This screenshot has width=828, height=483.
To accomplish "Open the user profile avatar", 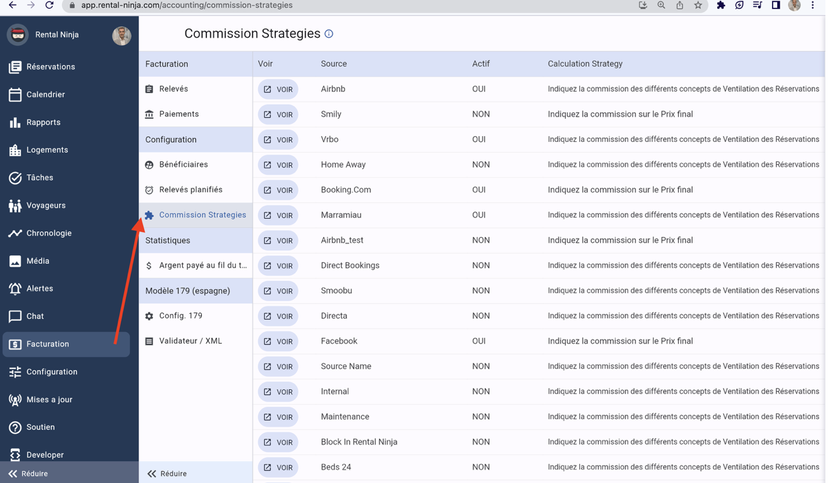I will click(121, 35).
